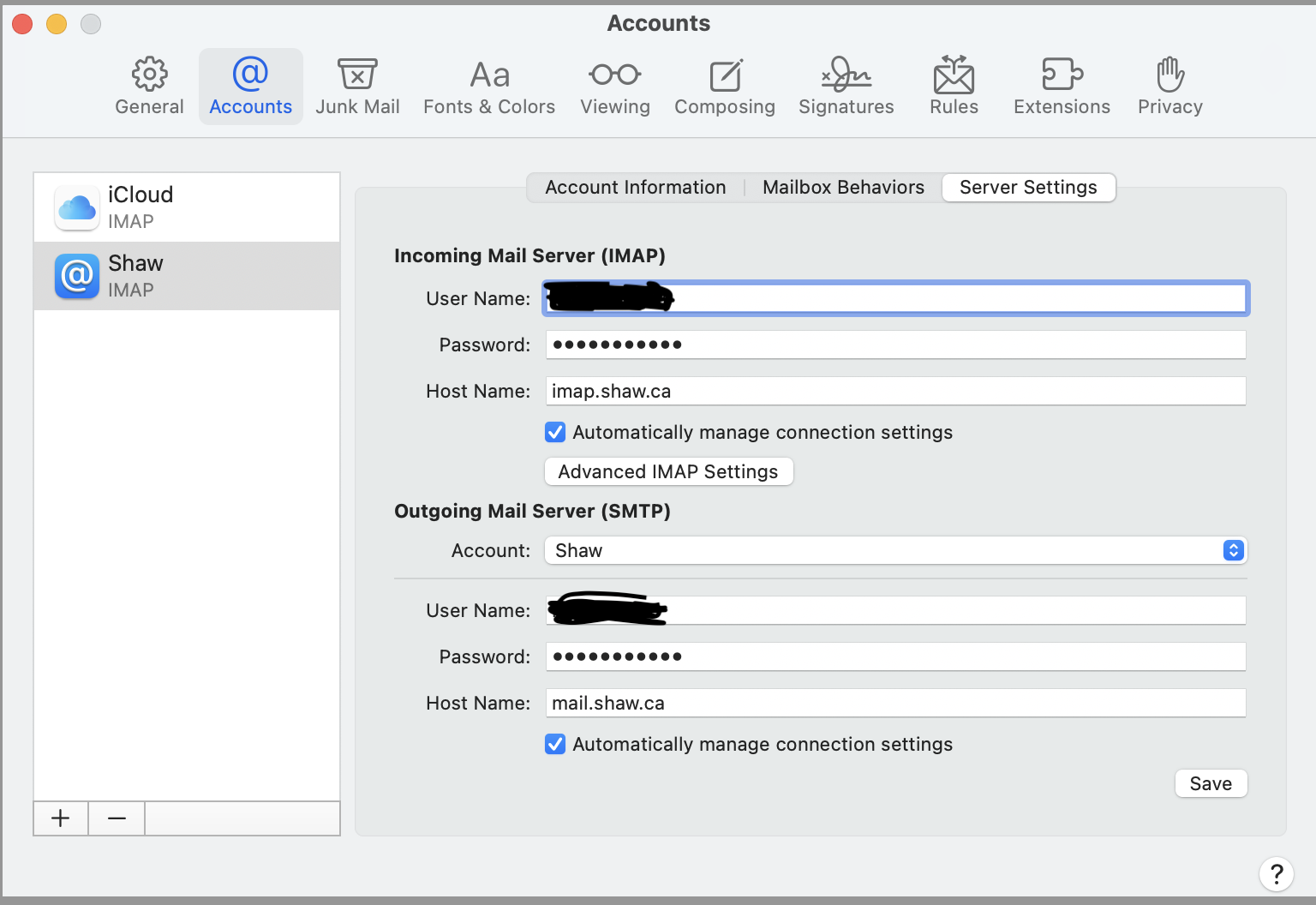Image resolution: width=1316 pixels, height=905 pixels.
Task: Select the iCloud account cloud icon
Action: (77, 207)
